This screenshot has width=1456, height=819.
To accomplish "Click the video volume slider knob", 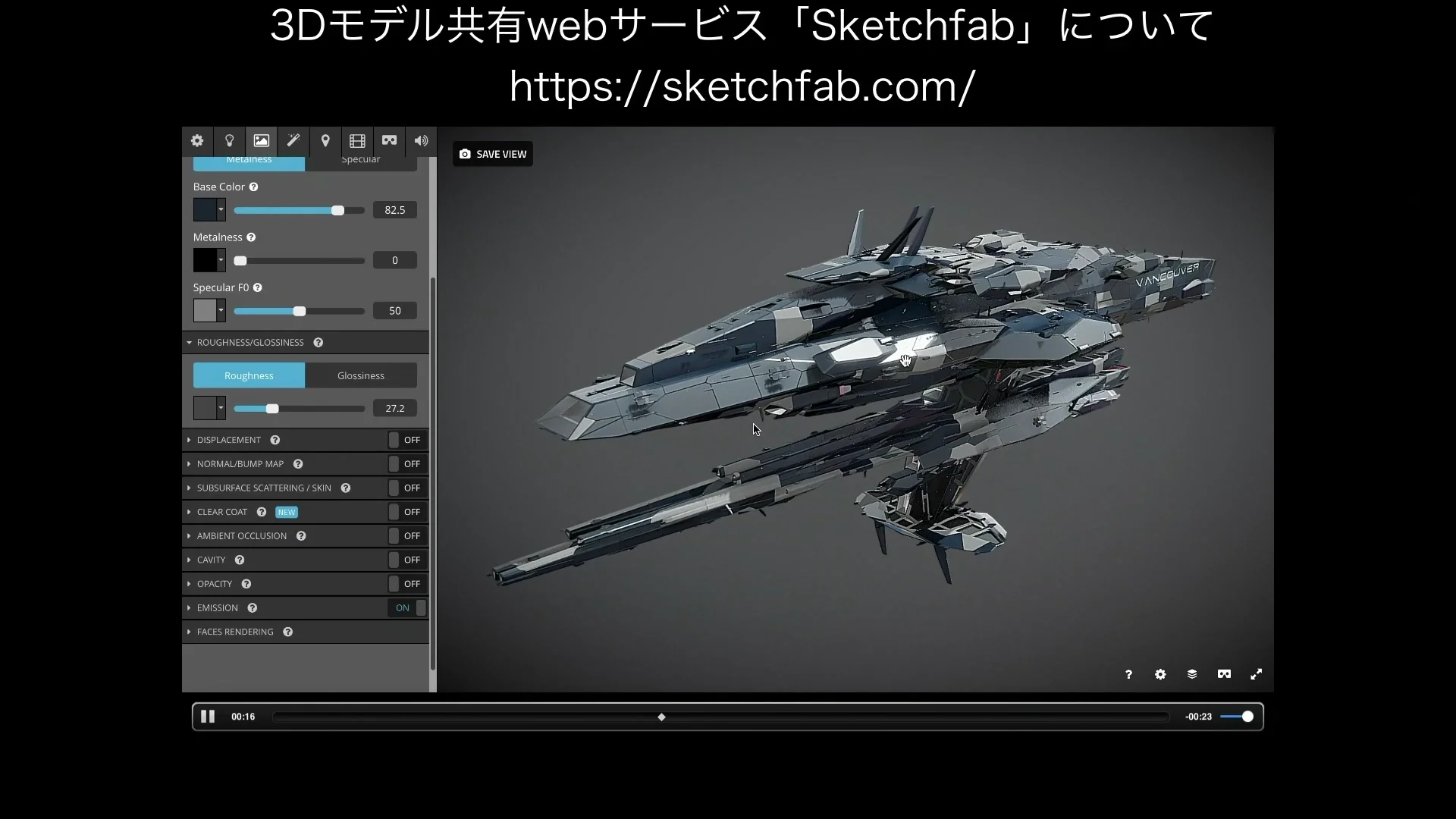I will [x=1247, y=717].
